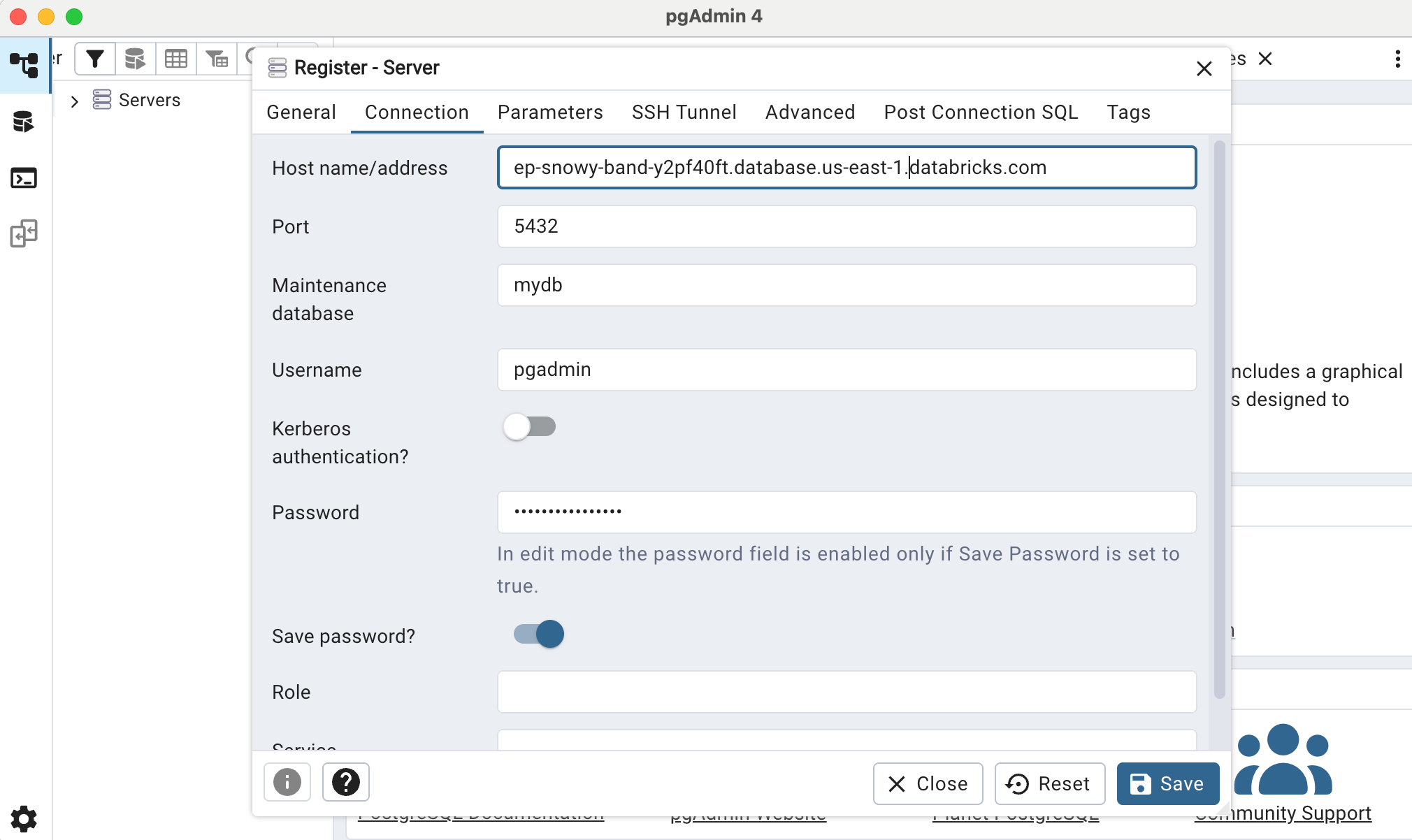Click the filter icon in the browser toolbar
The image size is (1412, 840).
(x=96, y=58)
